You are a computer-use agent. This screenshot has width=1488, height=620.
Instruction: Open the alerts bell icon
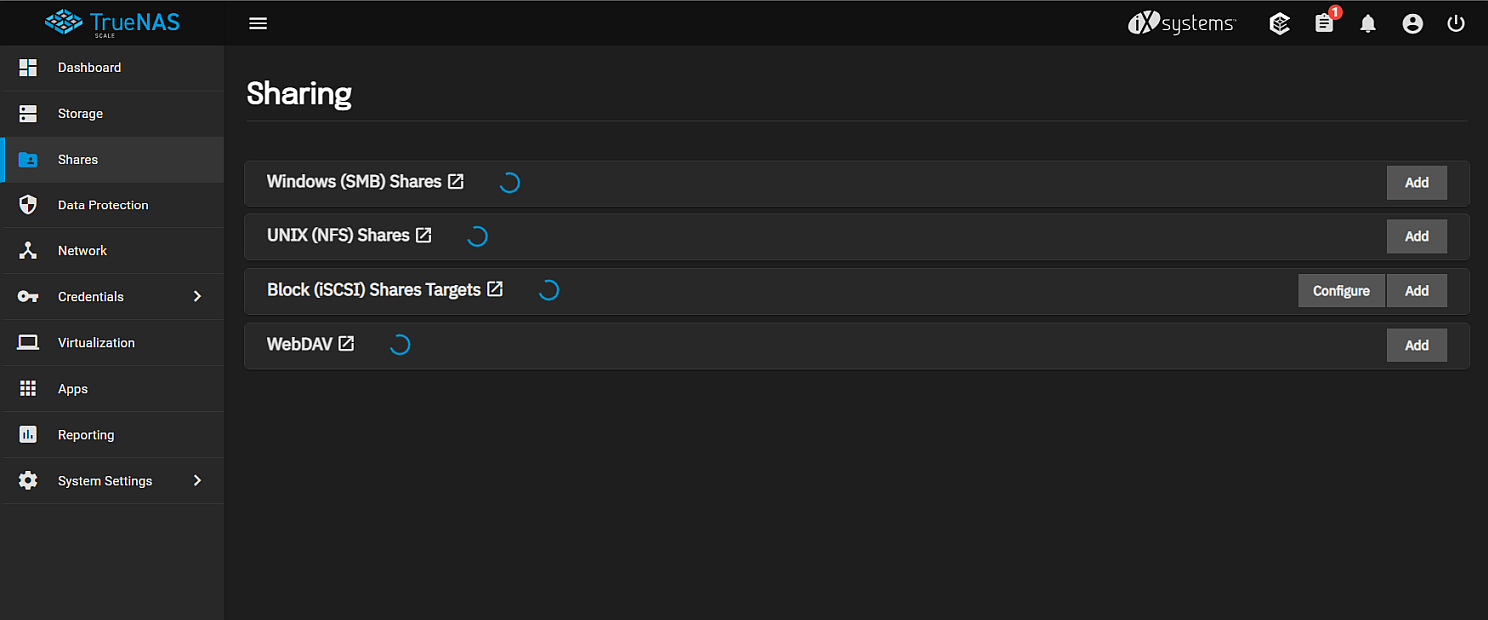pyautogui.click(x=1368, y=23)
